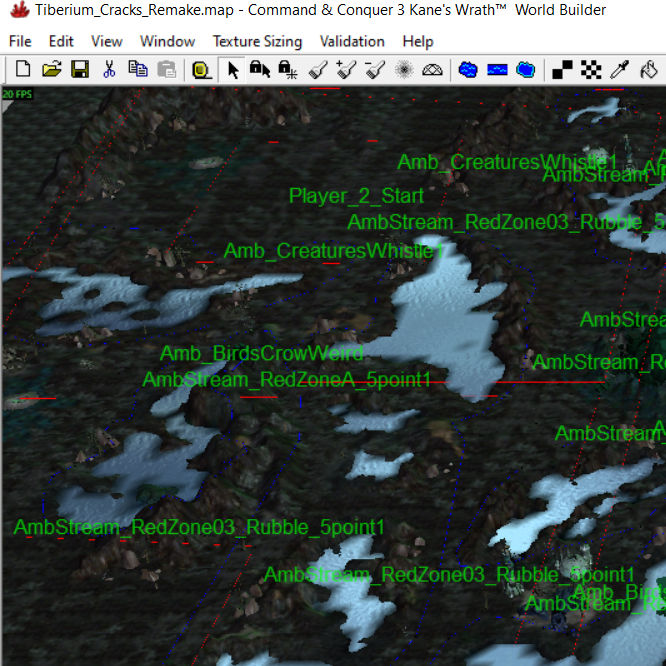This screenshot has width=666, height=666.
Task: Select the Single Tile black squares tool
Action: tap(562, 69)
